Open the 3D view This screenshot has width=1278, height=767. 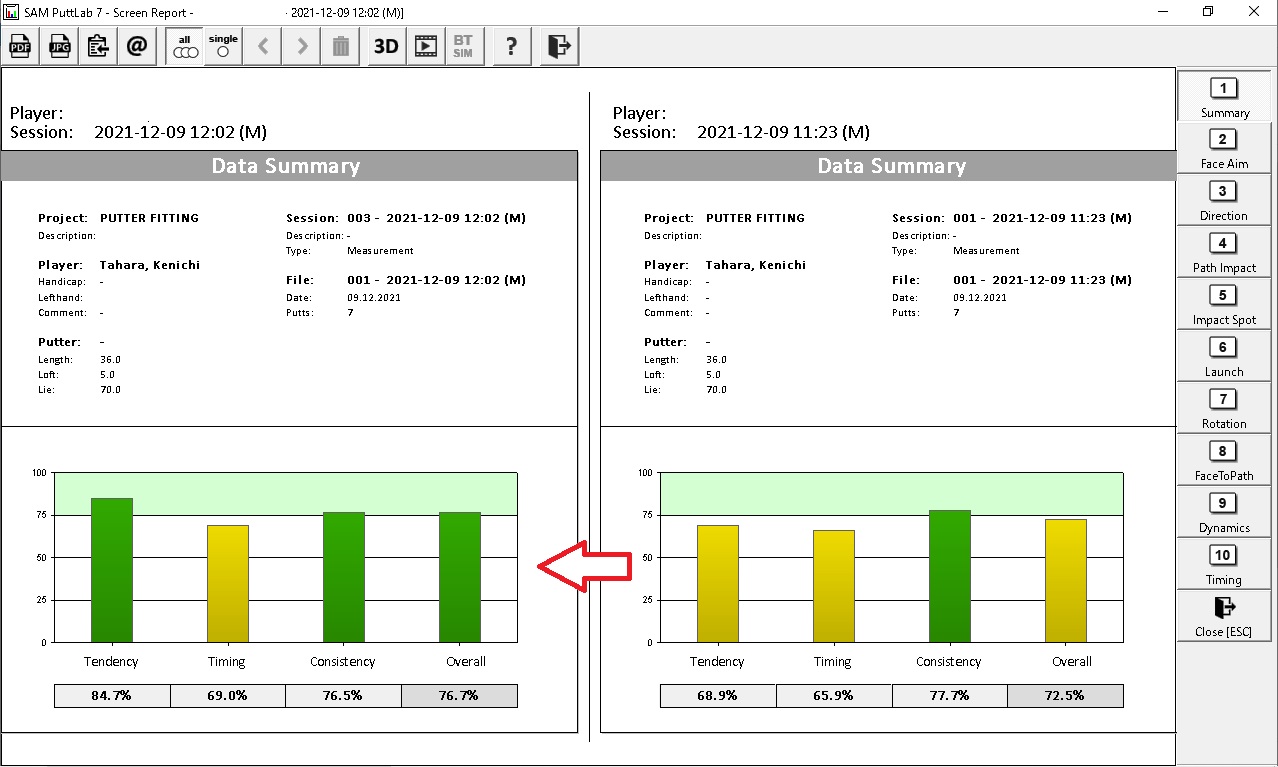click(x=385, y=46)
